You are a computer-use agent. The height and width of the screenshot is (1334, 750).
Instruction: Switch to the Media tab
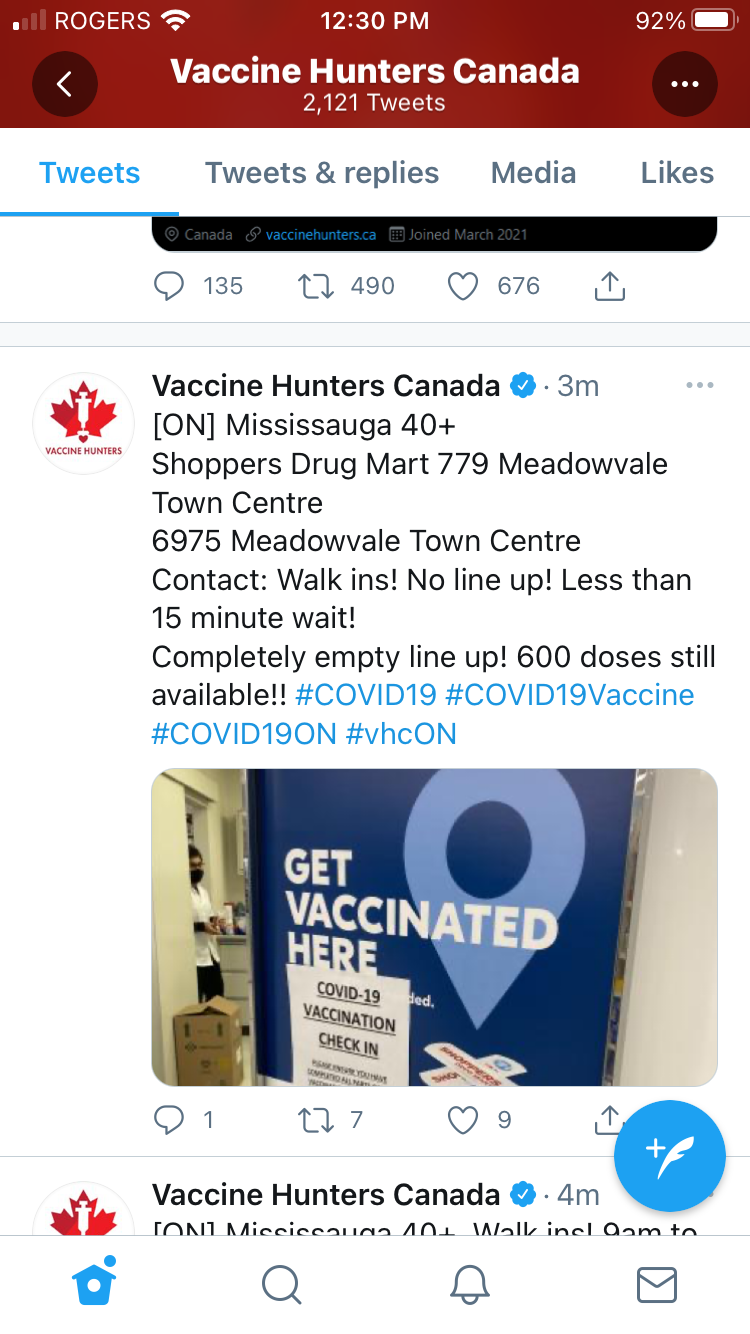click(x=533, y=173)
